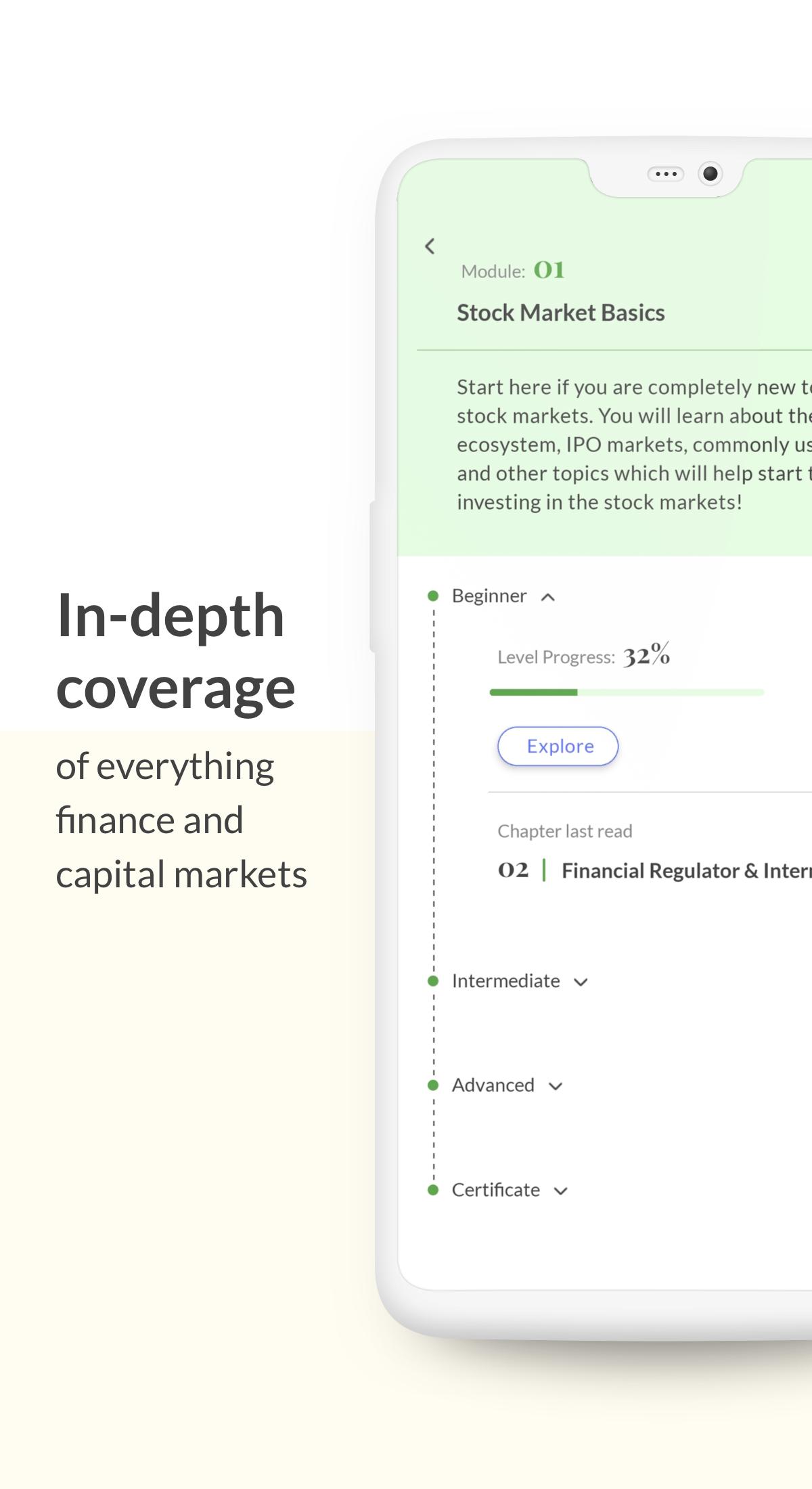This screenshot has height=1489, width=812.
Task: Click the Module 01 number
Action: (x=549, y=270)
